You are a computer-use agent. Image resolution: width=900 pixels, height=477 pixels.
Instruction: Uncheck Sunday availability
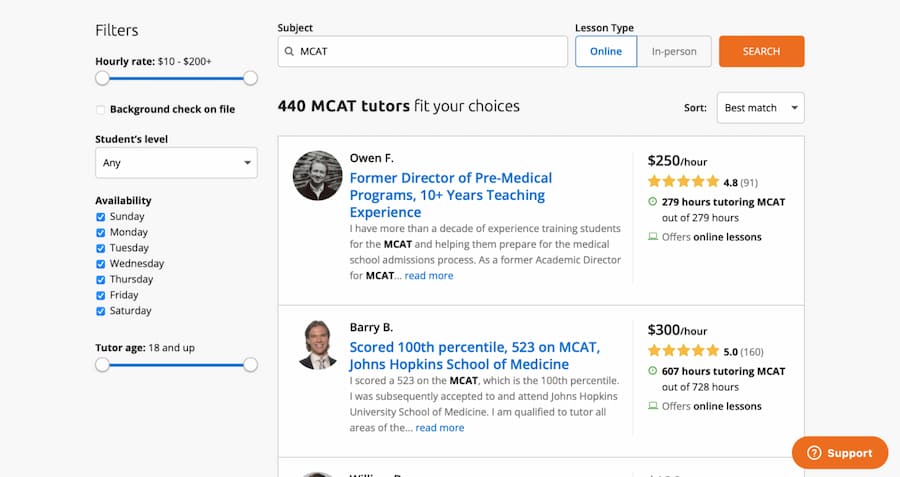pyautogui.click(x=100, y=216)
